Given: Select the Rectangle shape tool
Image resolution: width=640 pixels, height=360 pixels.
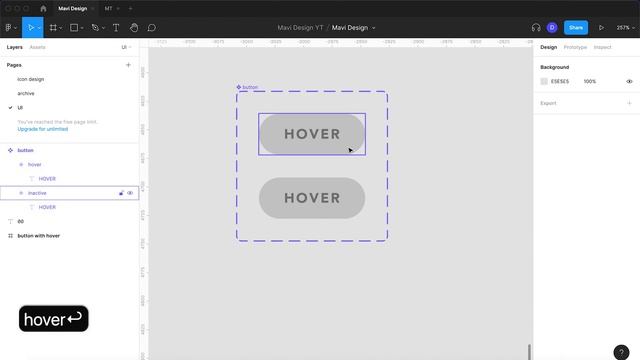Looking at the screenshot, I should (74, 28).
